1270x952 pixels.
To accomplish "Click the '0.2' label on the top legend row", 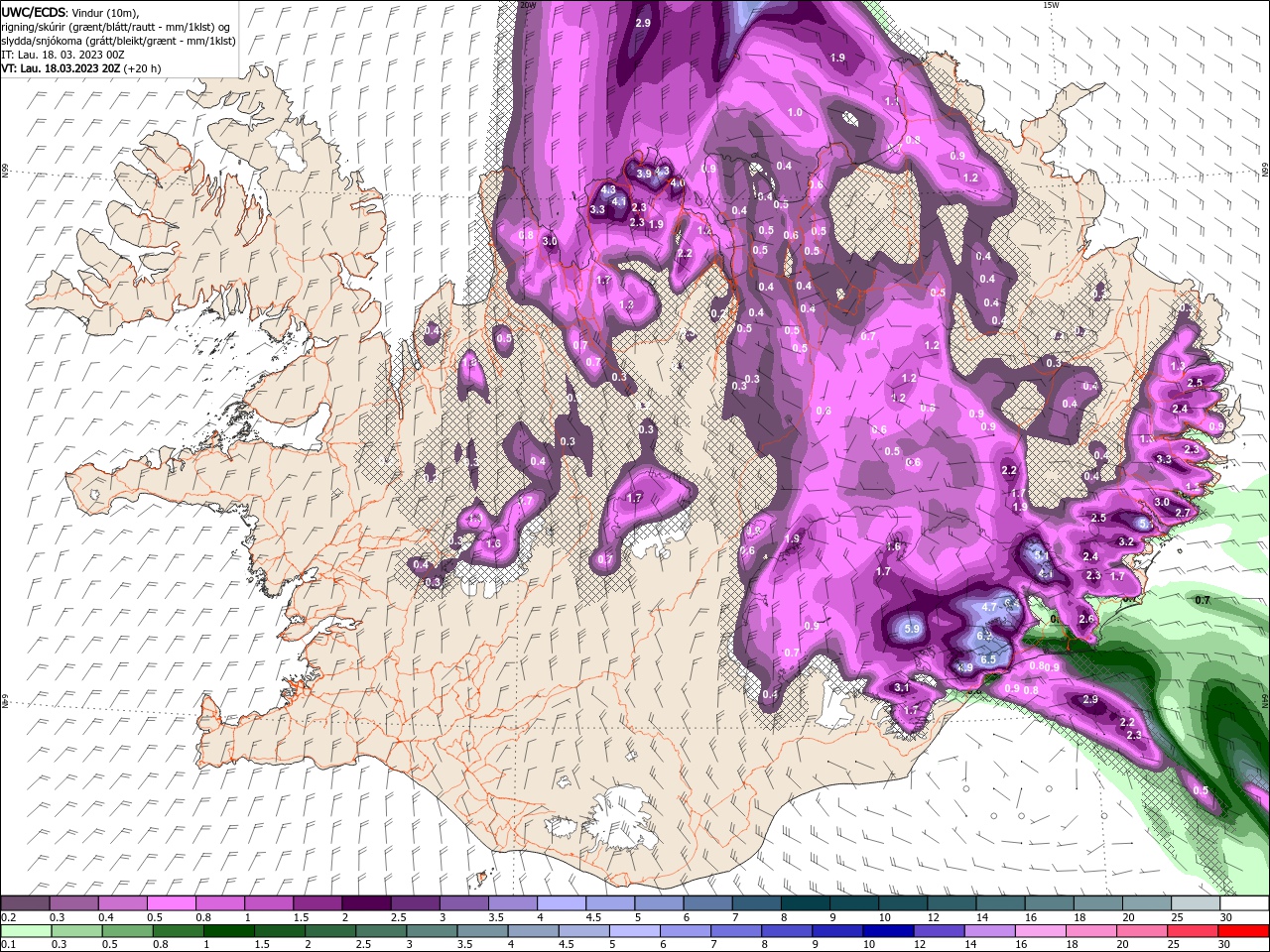I will 8,917.
